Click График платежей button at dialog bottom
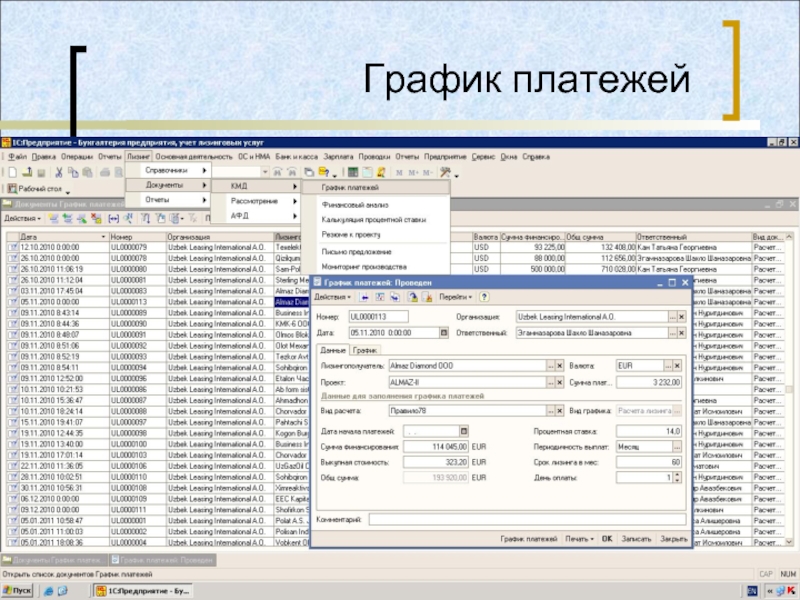The width and height of the screenshot is (800, 600). (x=529, y=539)
